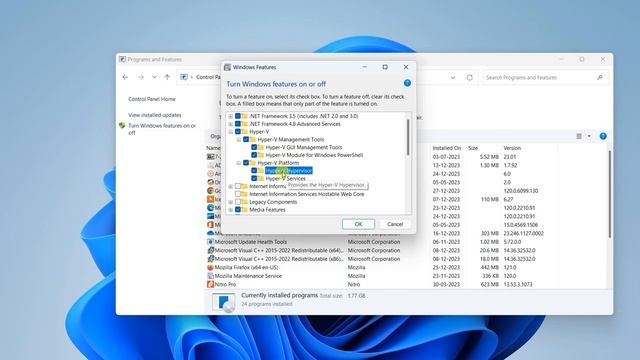This screenshot has height=360, width=640.
Task: Open recent locations dropdown in navigation bar
Action: (x=154, y=77)
